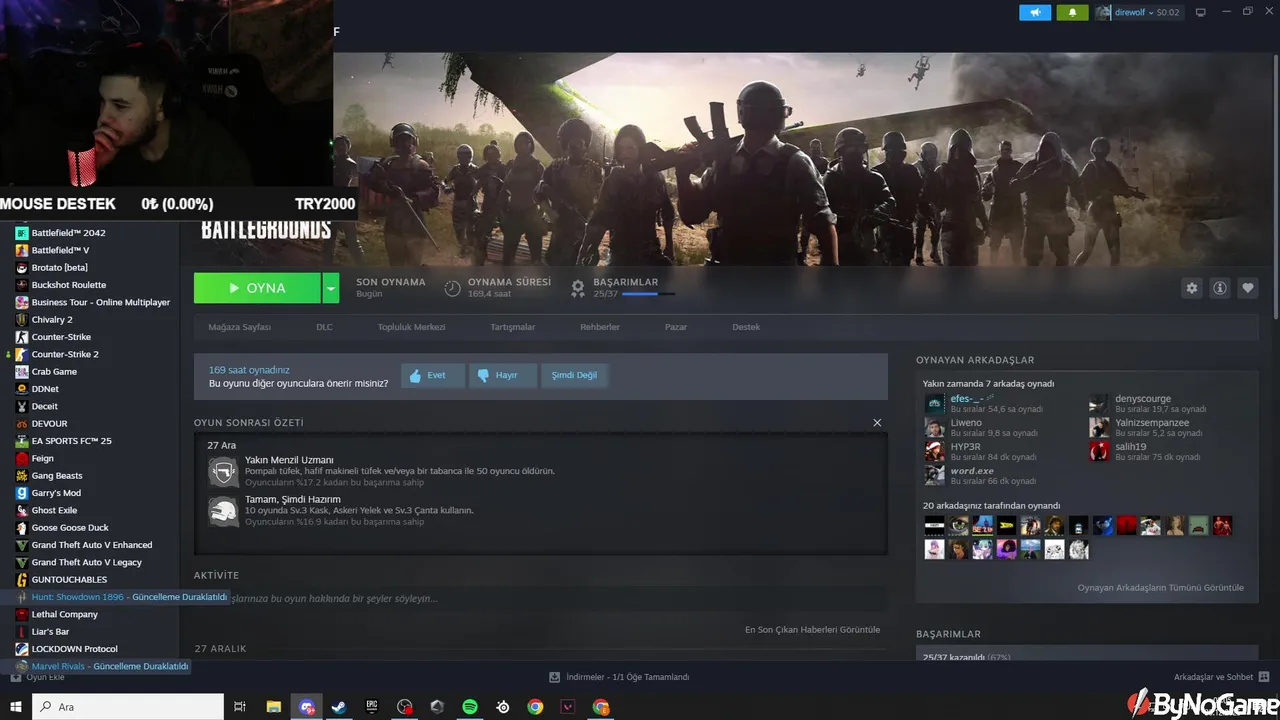Close the Oyun Sonrası Özeti panel
Viewport: 1280px width, 720px height.
point(877,423)
